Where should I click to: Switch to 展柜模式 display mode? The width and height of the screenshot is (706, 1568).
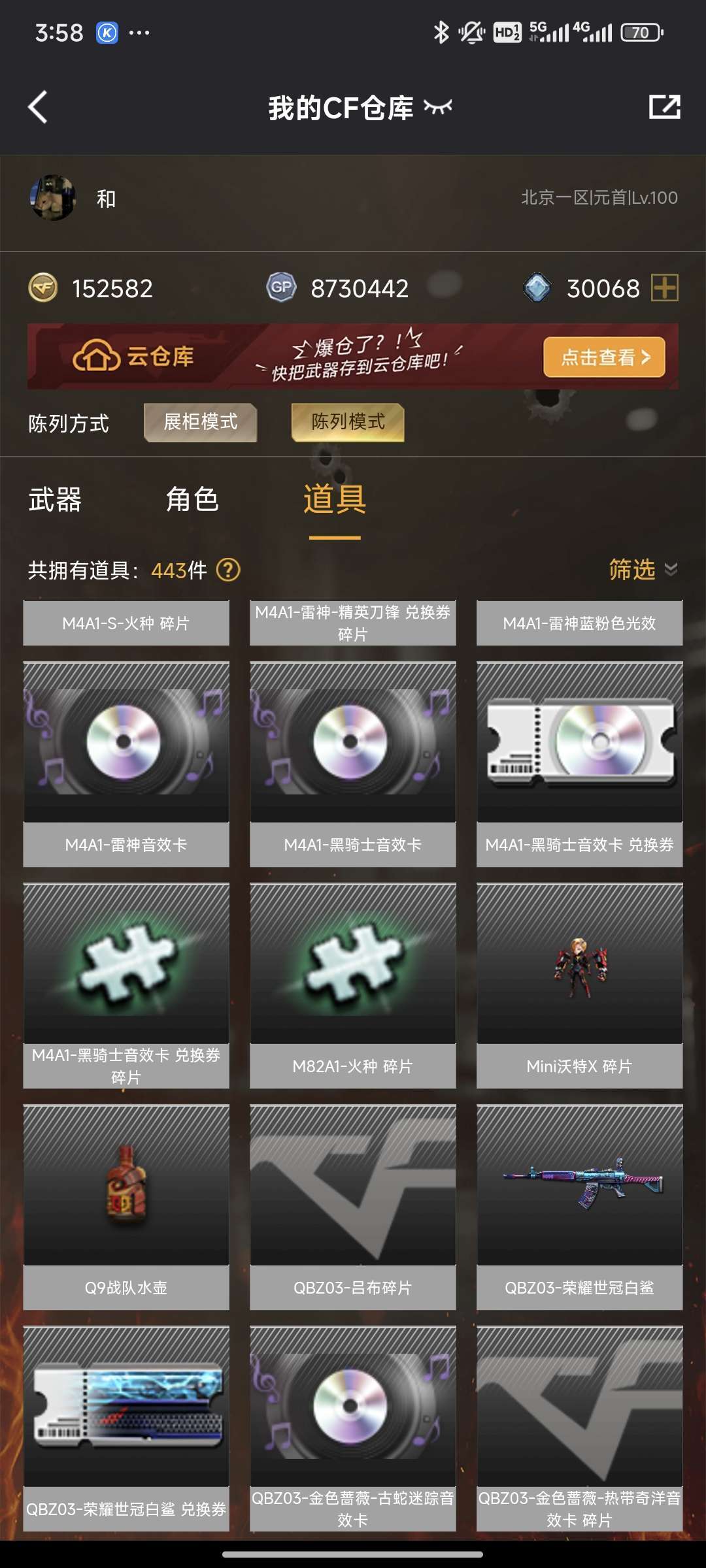coord(201,423)
